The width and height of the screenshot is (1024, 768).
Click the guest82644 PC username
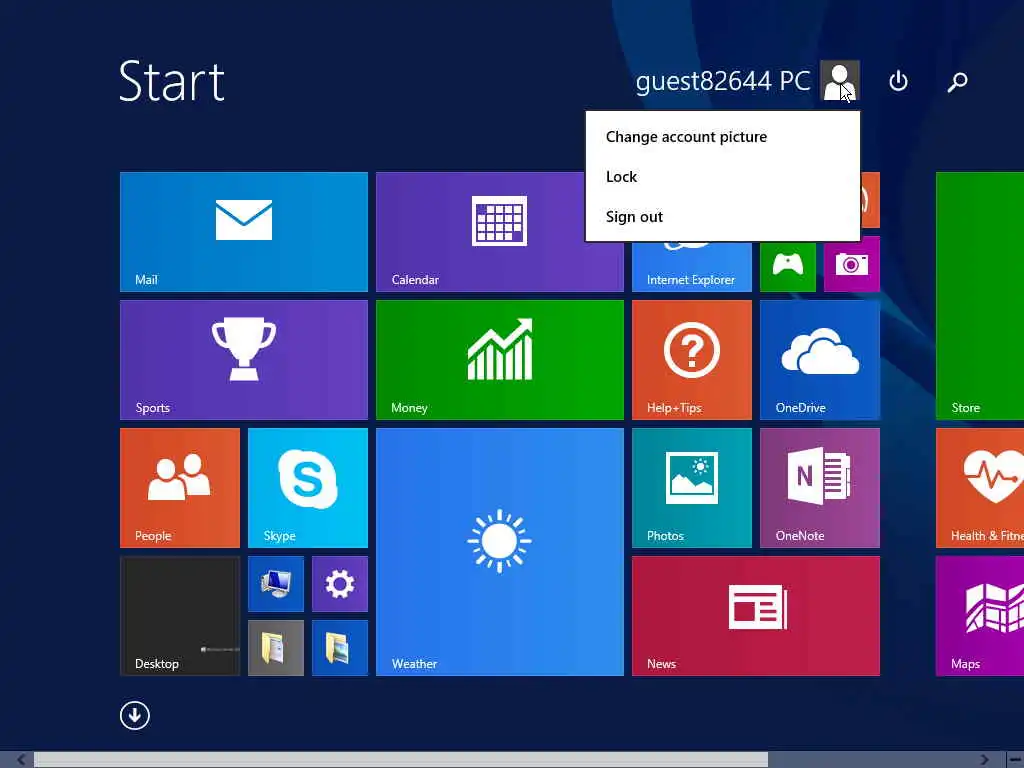[x=723, y=81]
